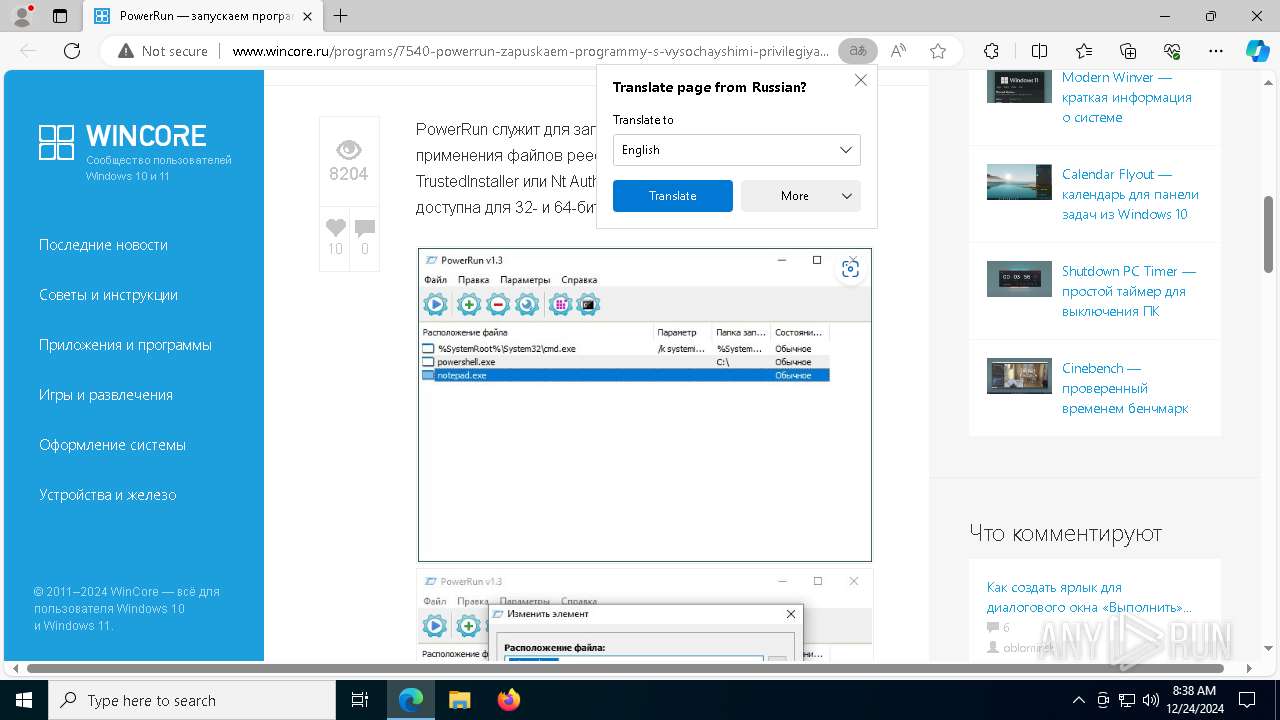This screenshot has height=720, width=1280.
Task: Click the Edge icon on taskbar
Action: click(411, 700)
